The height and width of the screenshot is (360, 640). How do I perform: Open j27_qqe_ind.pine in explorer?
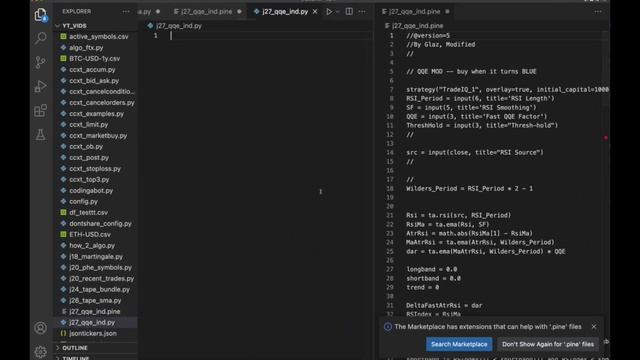pos(95,311)
